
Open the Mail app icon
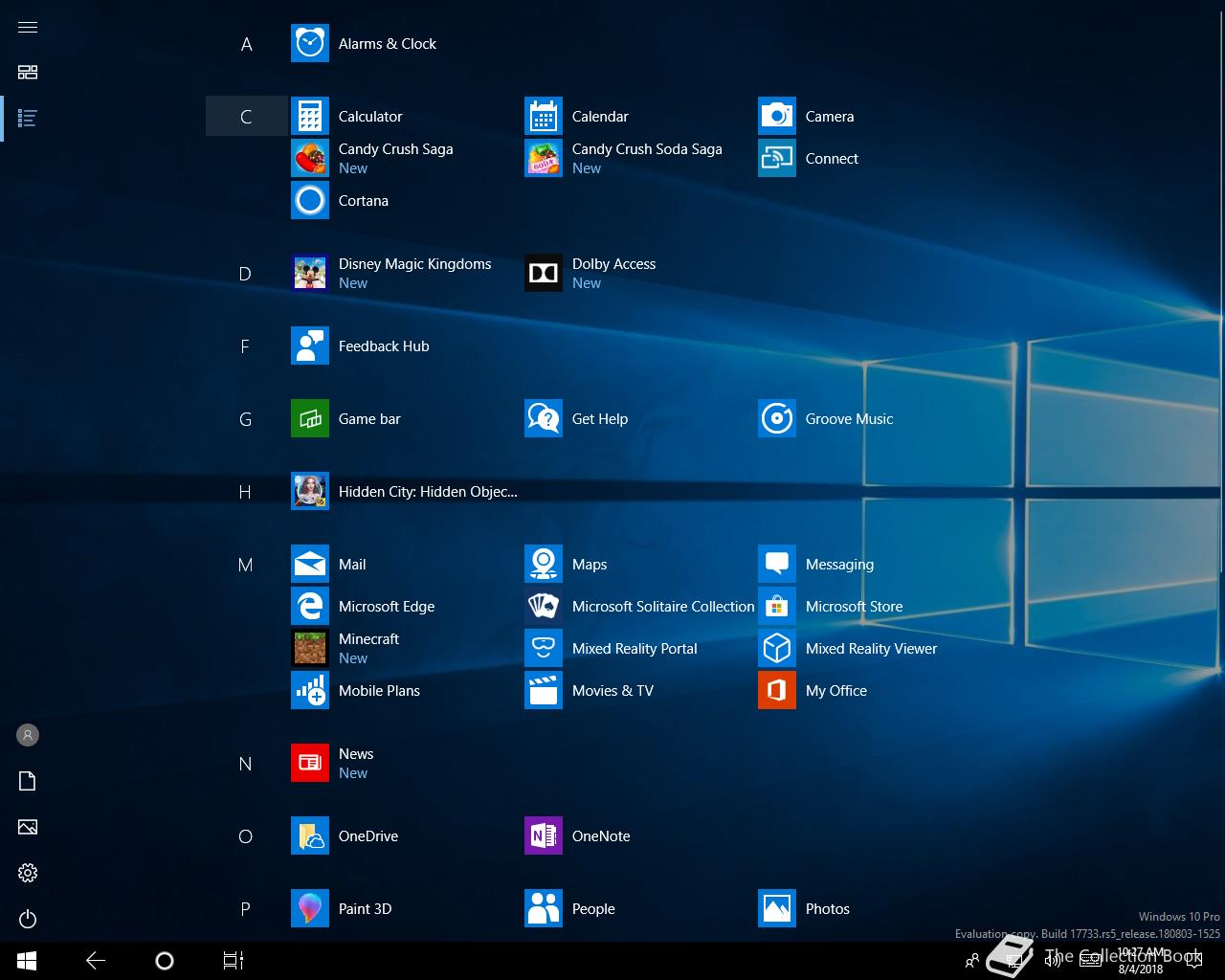click(310, 565)
